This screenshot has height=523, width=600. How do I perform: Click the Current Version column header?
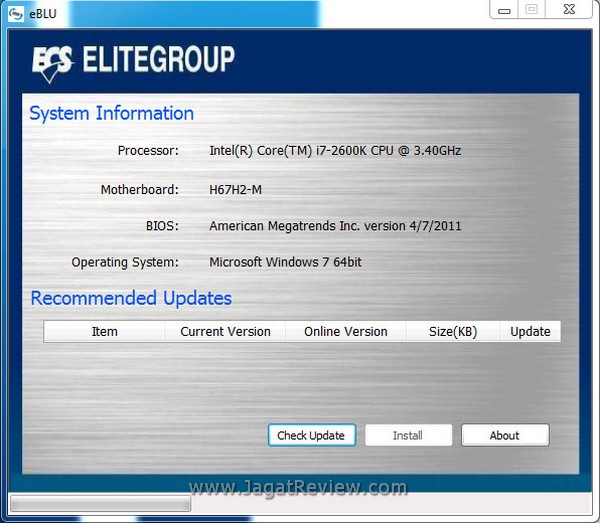225,331
